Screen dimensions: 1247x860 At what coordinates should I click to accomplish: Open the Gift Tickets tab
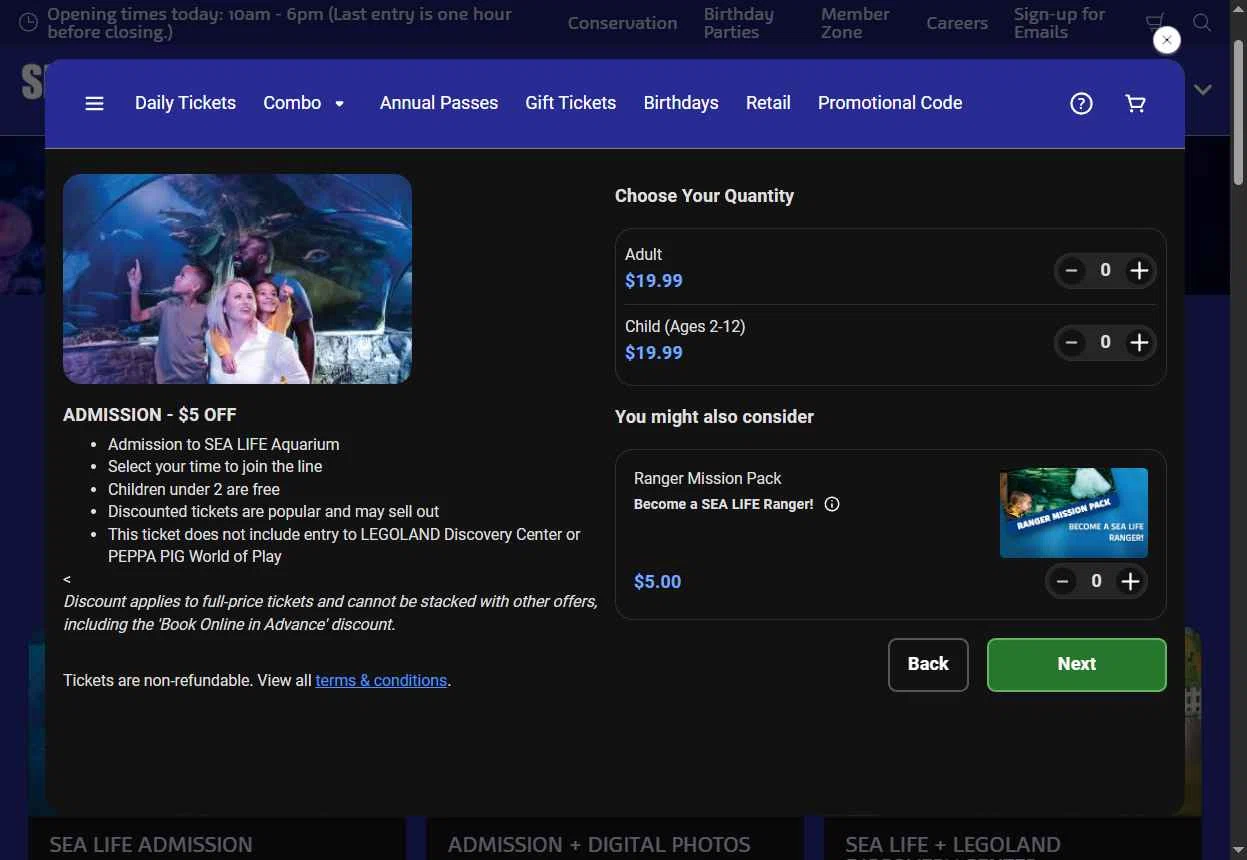571,103
